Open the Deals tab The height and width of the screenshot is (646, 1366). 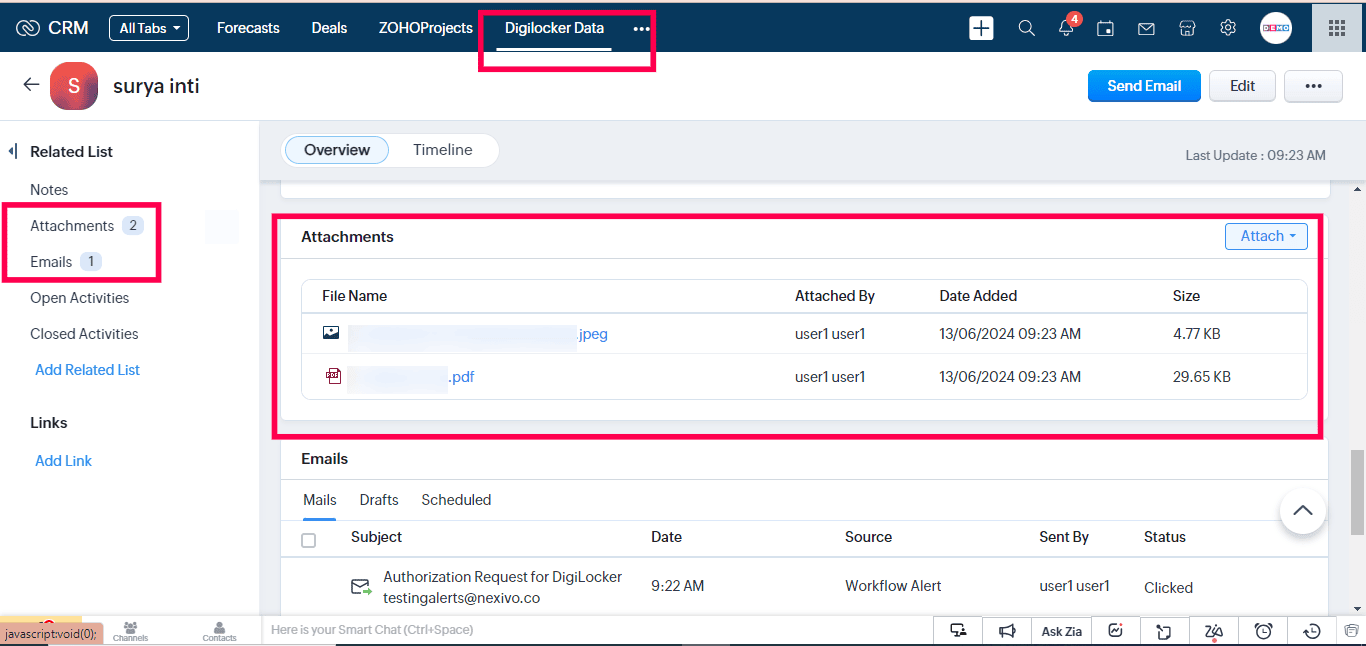click(329, 28)
